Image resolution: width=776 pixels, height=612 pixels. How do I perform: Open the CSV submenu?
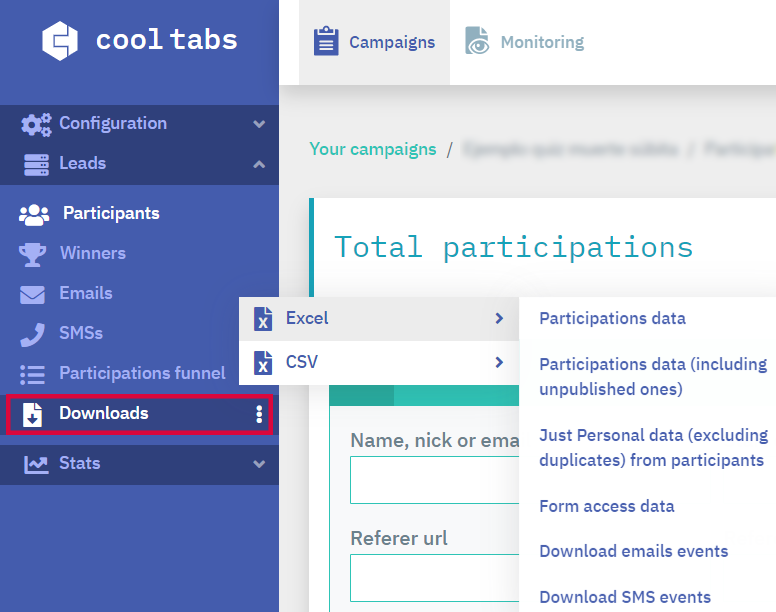(x=378, y=362)
